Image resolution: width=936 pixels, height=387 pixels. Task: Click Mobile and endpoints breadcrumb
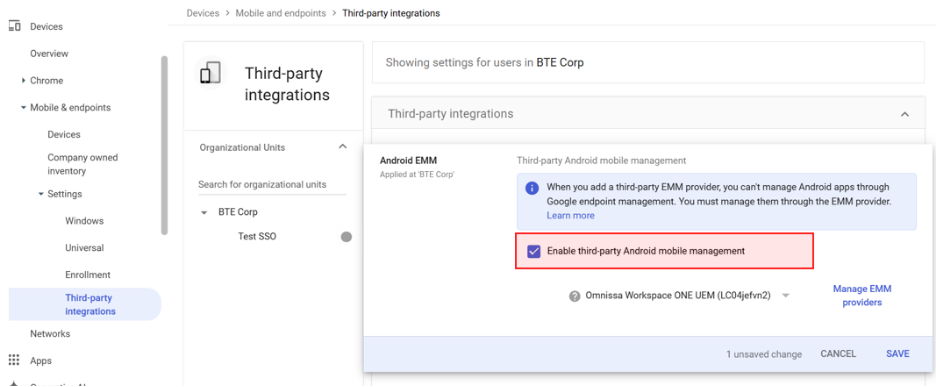(x=281, y=13)
